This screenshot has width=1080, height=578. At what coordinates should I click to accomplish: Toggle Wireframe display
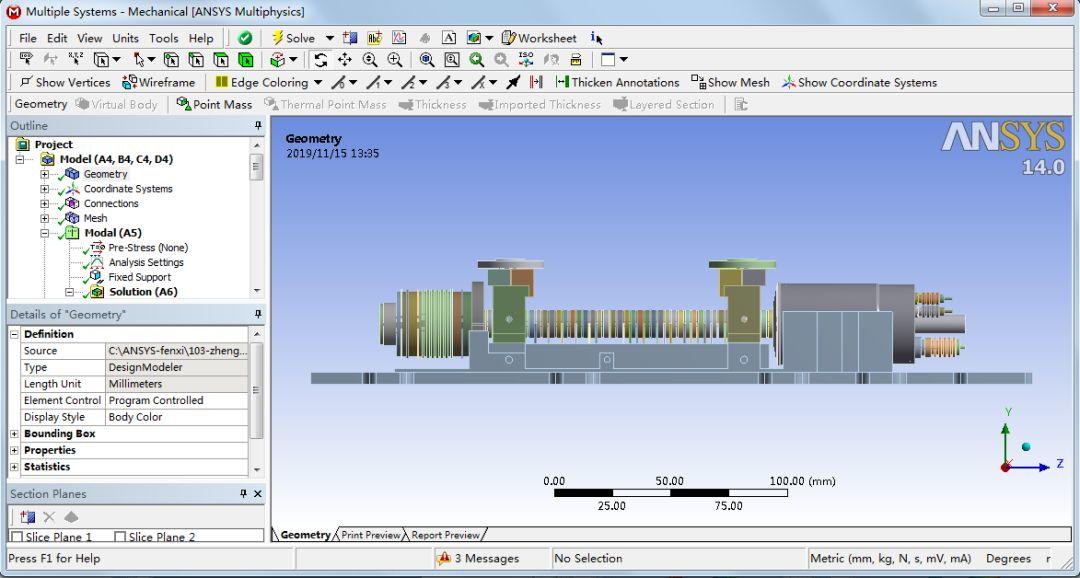[158, 82]
